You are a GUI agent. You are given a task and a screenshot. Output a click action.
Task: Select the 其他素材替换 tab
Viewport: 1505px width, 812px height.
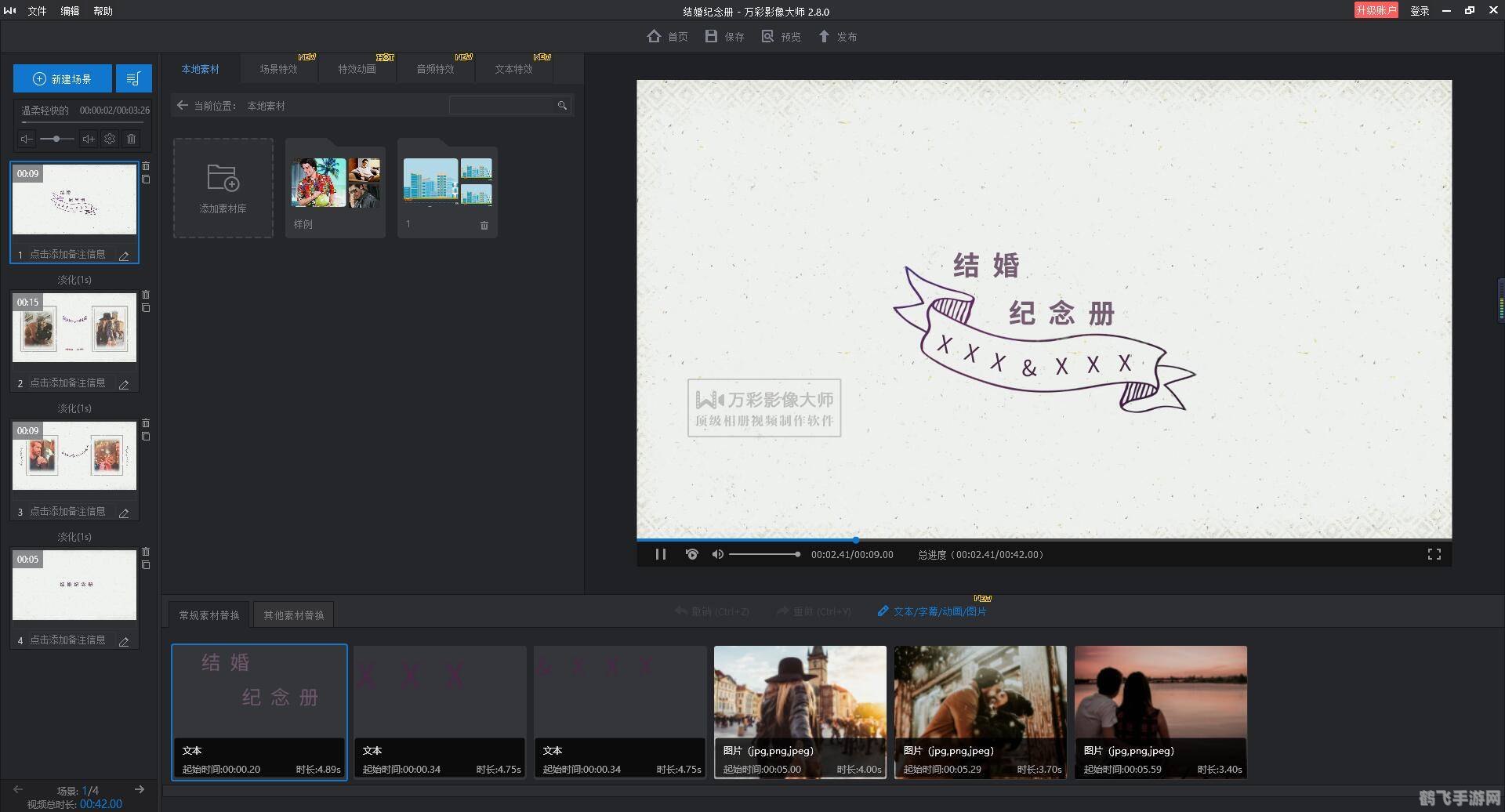[x=294, y=615]
